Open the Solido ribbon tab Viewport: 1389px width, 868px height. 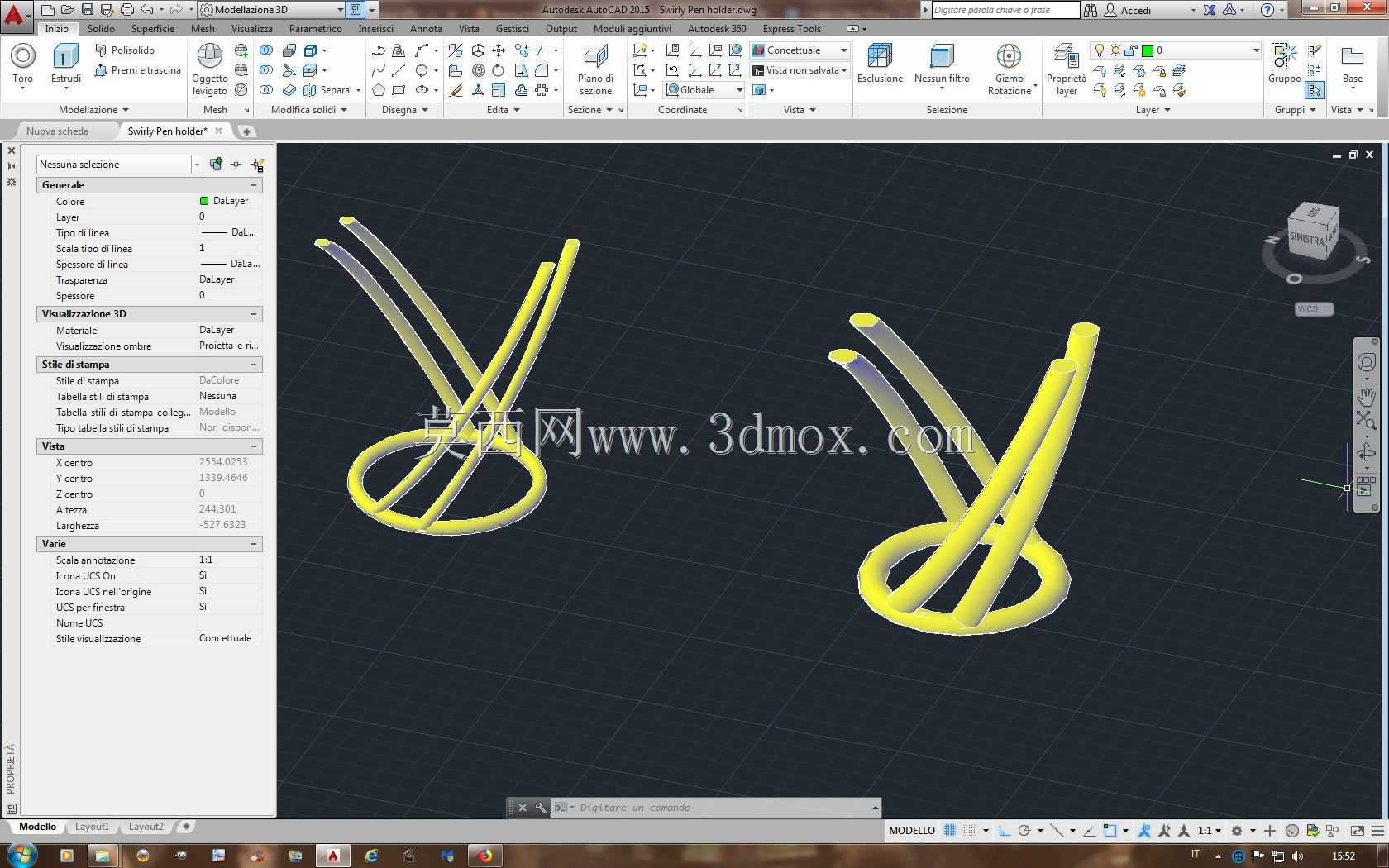[x=101, y=29]
